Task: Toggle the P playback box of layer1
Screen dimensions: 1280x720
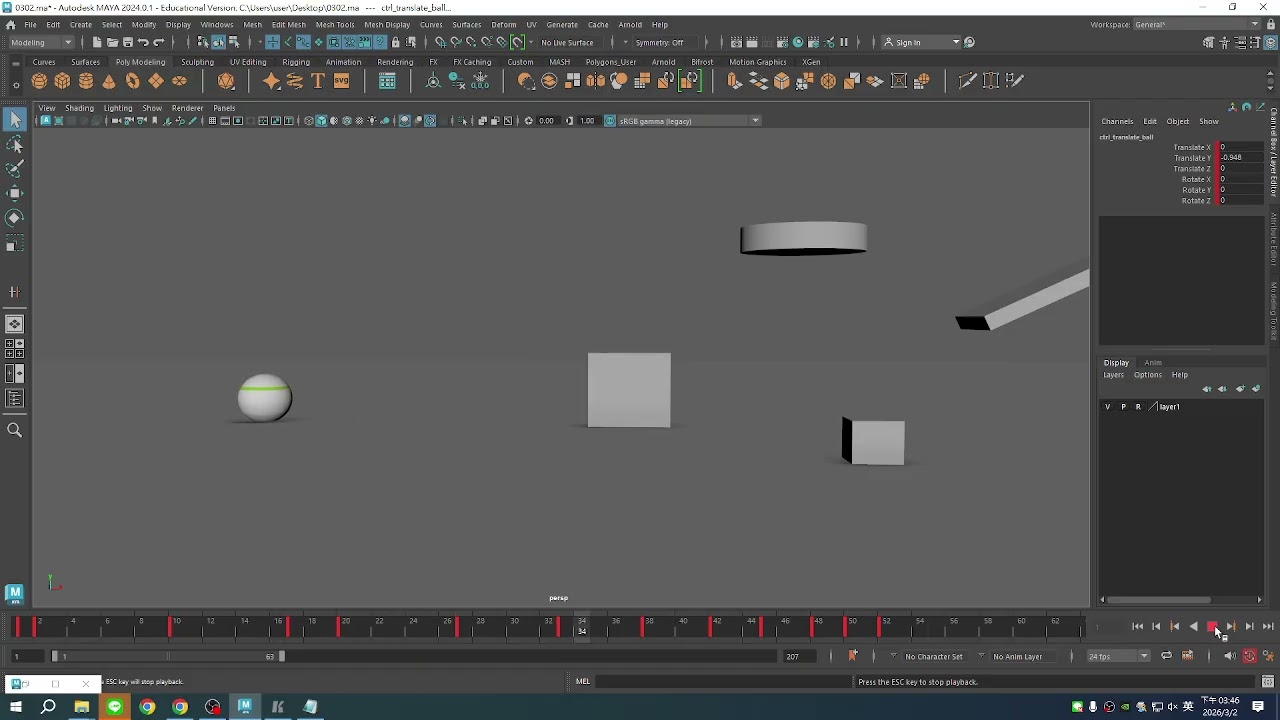Action: [x=1123, y=407]
